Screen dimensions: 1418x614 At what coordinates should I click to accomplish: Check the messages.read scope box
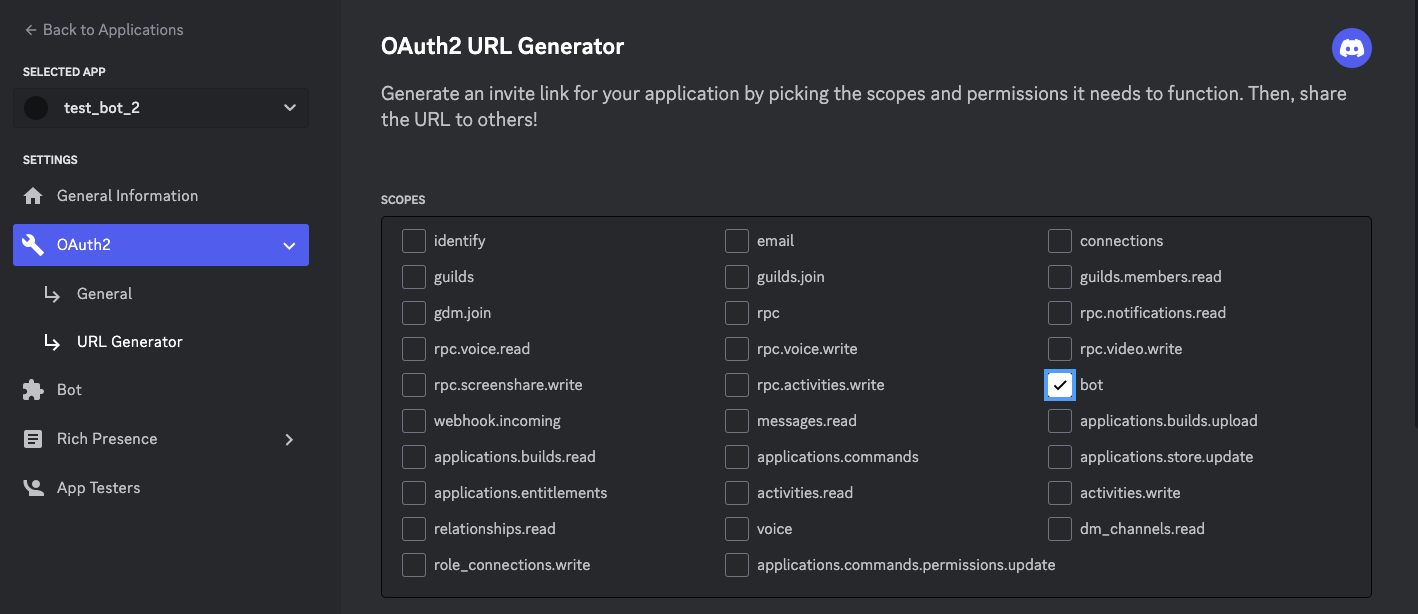coord(737,421)
